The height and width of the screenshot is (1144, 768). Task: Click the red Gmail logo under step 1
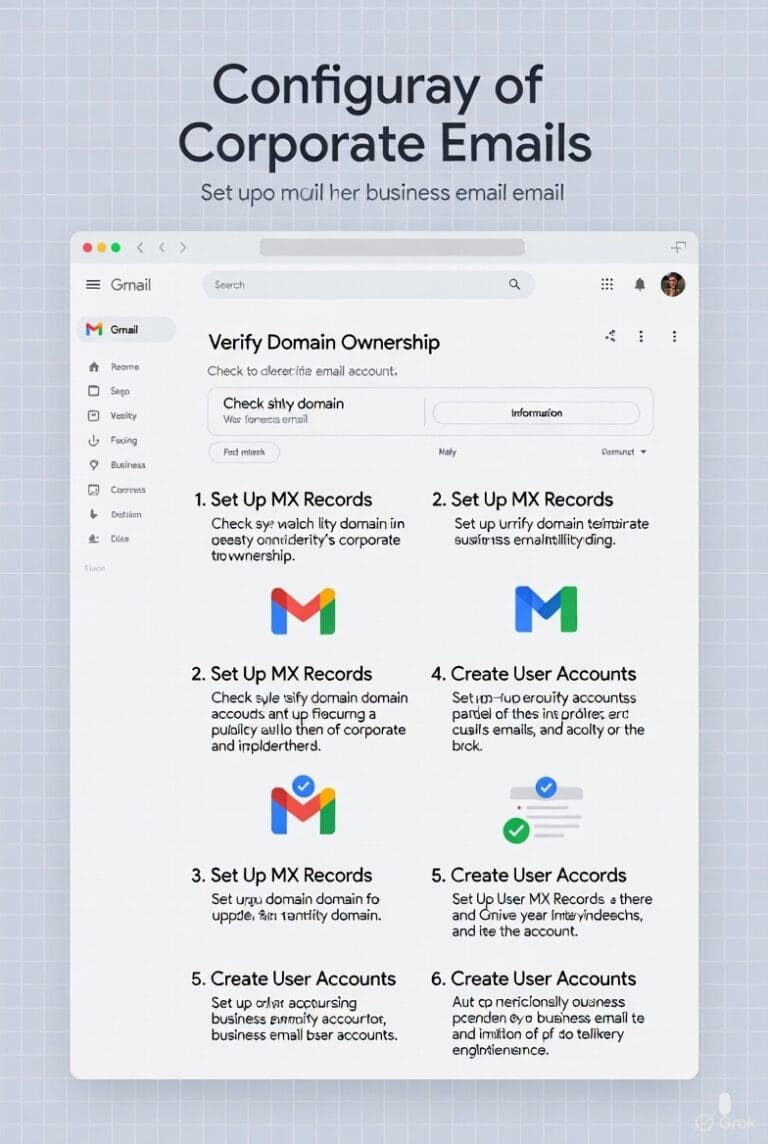(x=303, y=611)
